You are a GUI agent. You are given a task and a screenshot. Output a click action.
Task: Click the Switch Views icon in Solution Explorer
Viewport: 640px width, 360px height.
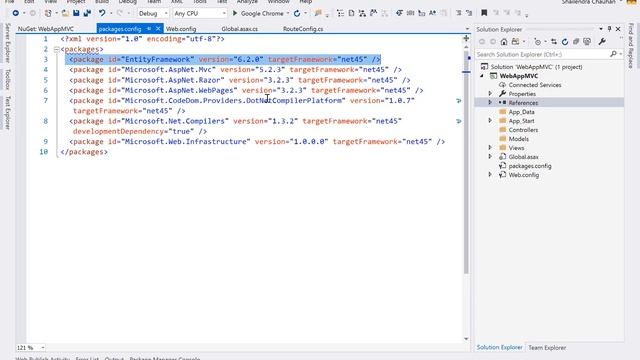click(516, 42)
